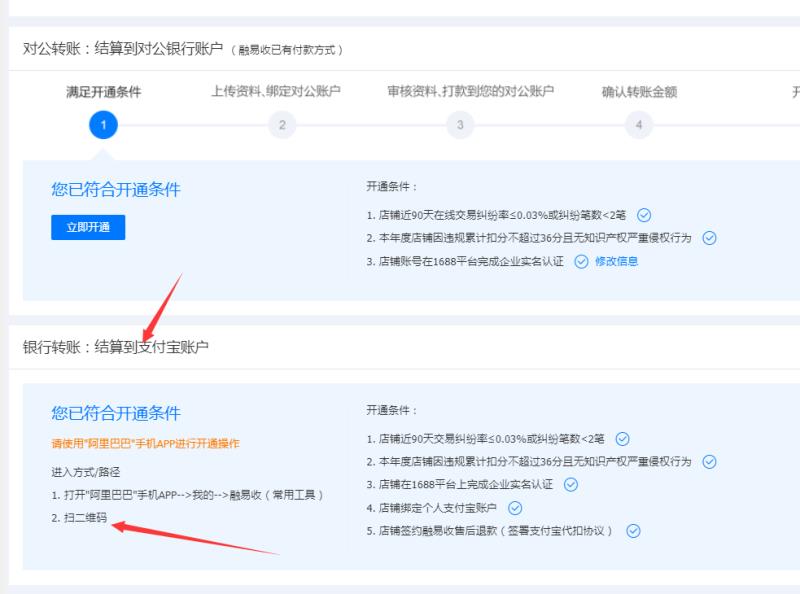Viewport: 800px width, 594px height.
Task: Click check icon before the 修改信息 link
Action: click(x=581, y=261)
